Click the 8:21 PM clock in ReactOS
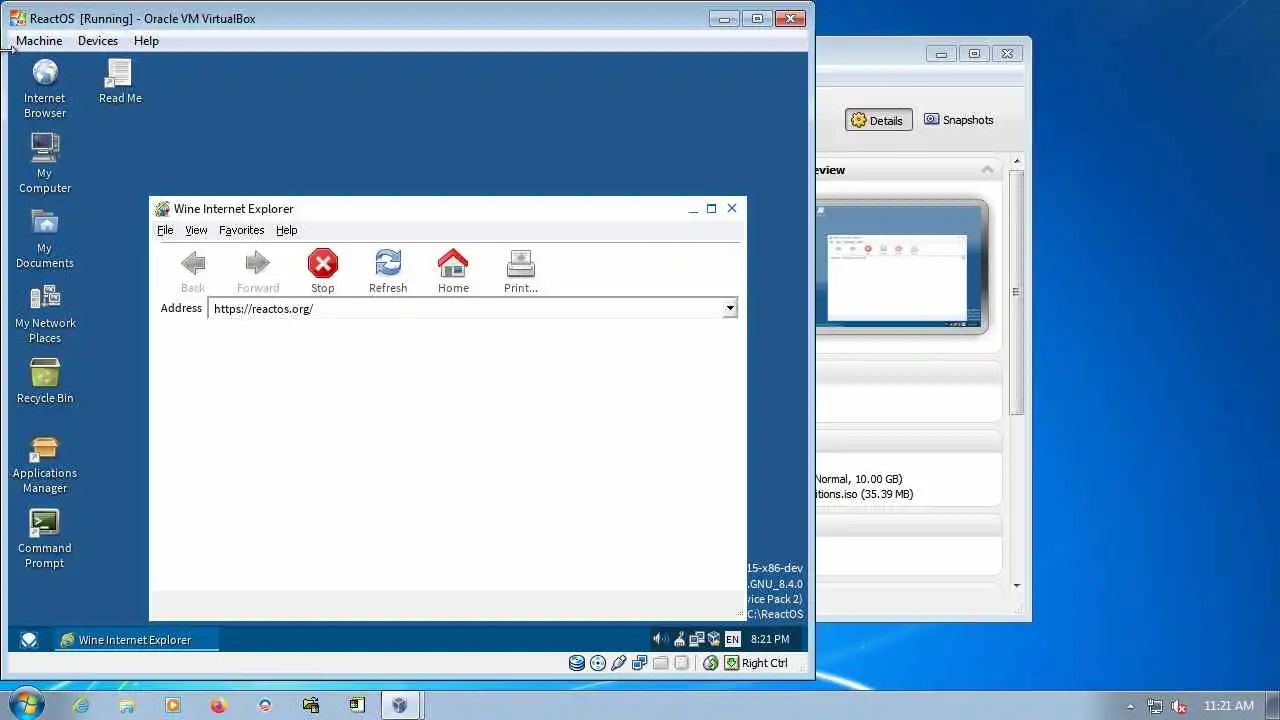 coord(770,639)
